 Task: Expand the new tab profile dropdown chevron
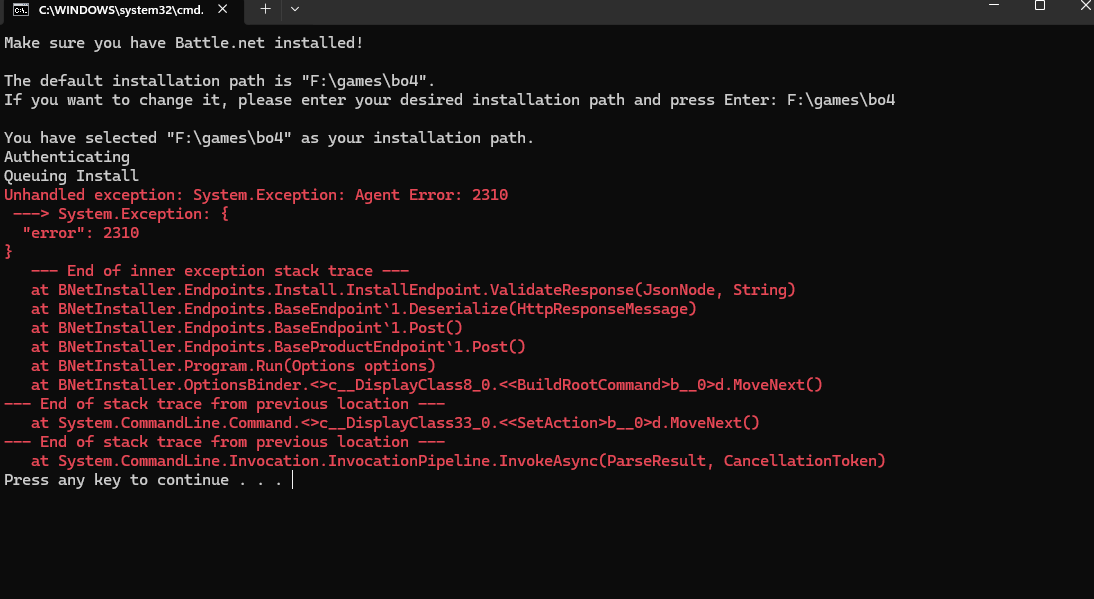click(x=294, y=9)
